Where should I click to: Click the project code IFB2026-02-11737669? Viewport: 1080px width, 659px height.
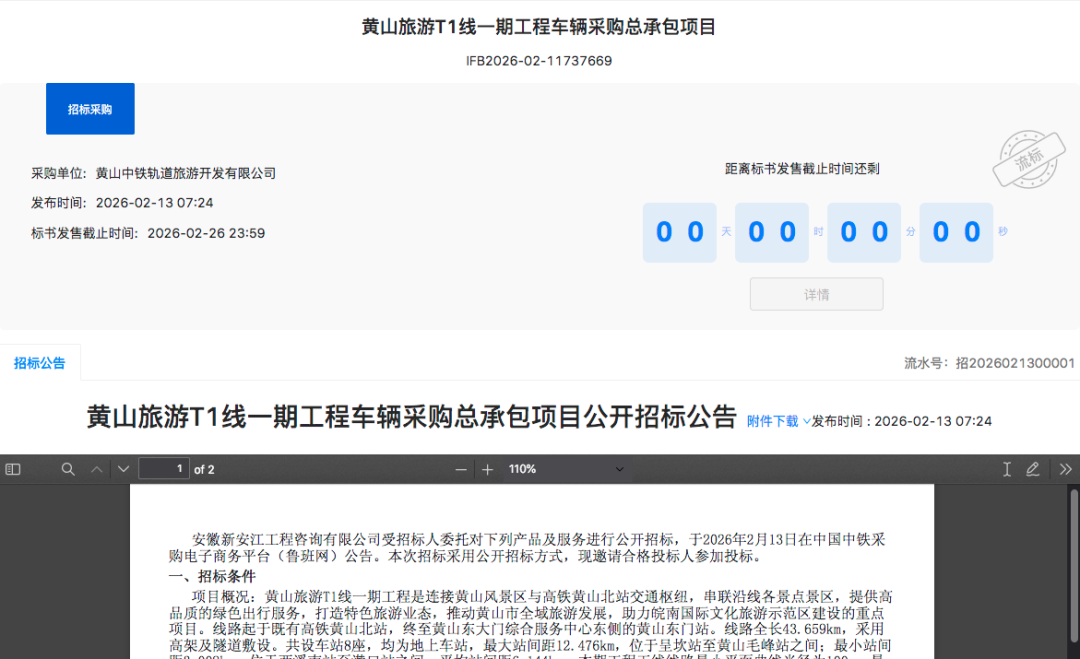(539, 61)
